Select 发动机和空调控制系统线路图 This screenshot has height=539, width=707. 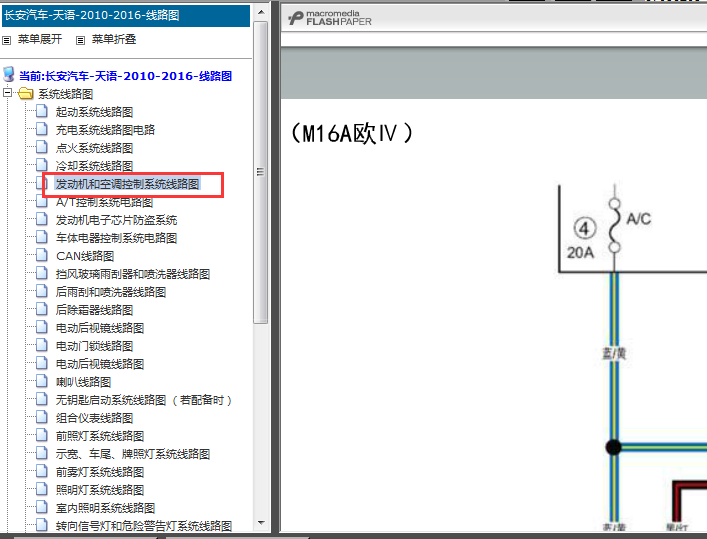[x=127, y=184]
